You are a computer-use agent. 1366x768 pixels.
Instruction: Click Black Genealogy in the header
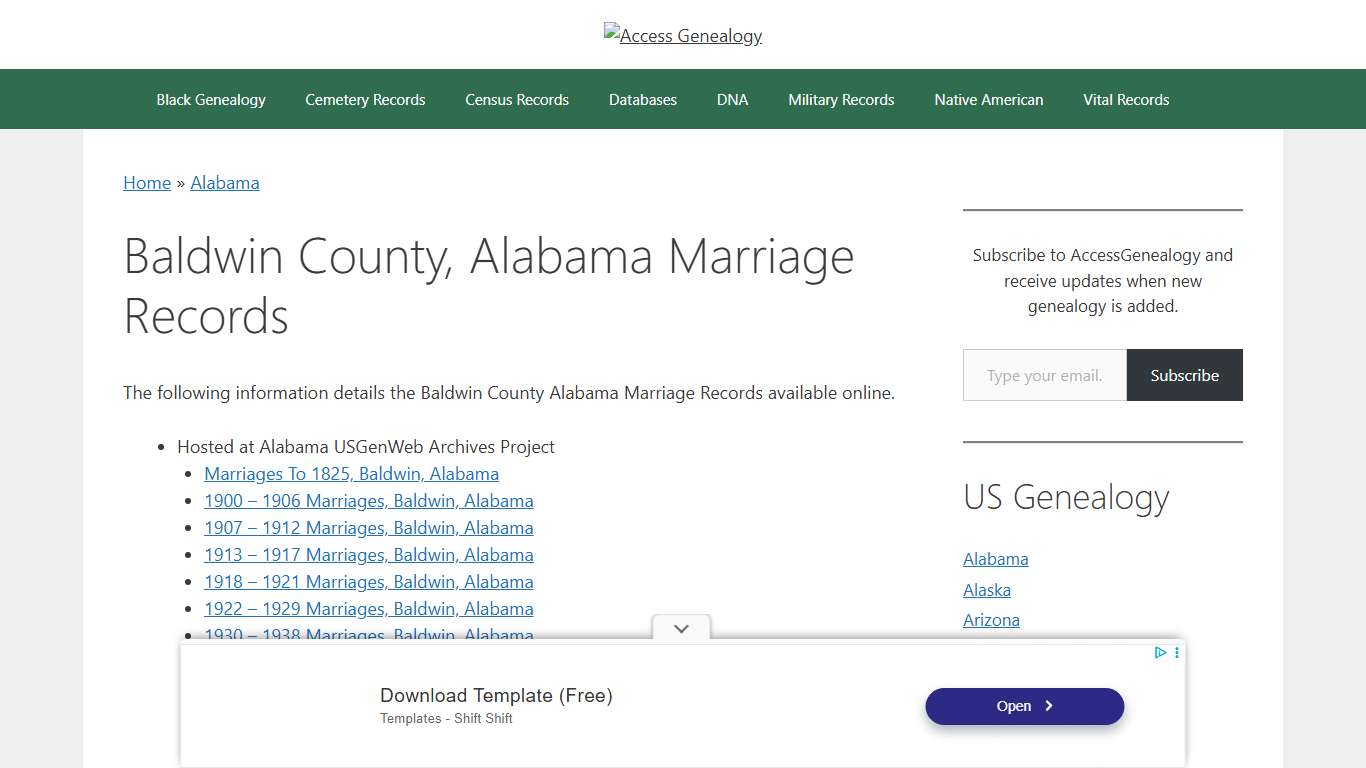[x=210, y=99]
